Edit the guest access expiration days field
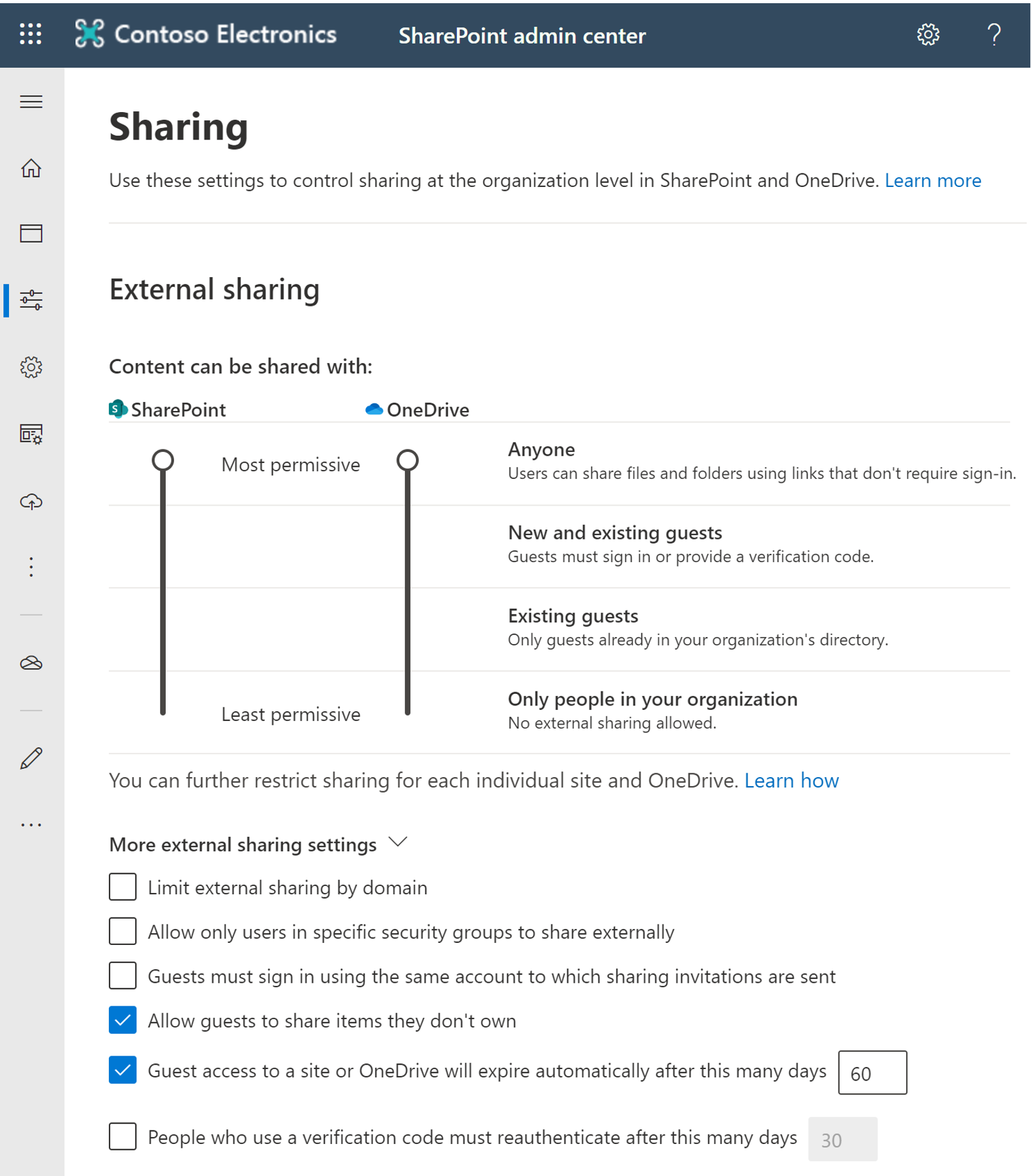 pyautogui.click(x=872, y=1072)
